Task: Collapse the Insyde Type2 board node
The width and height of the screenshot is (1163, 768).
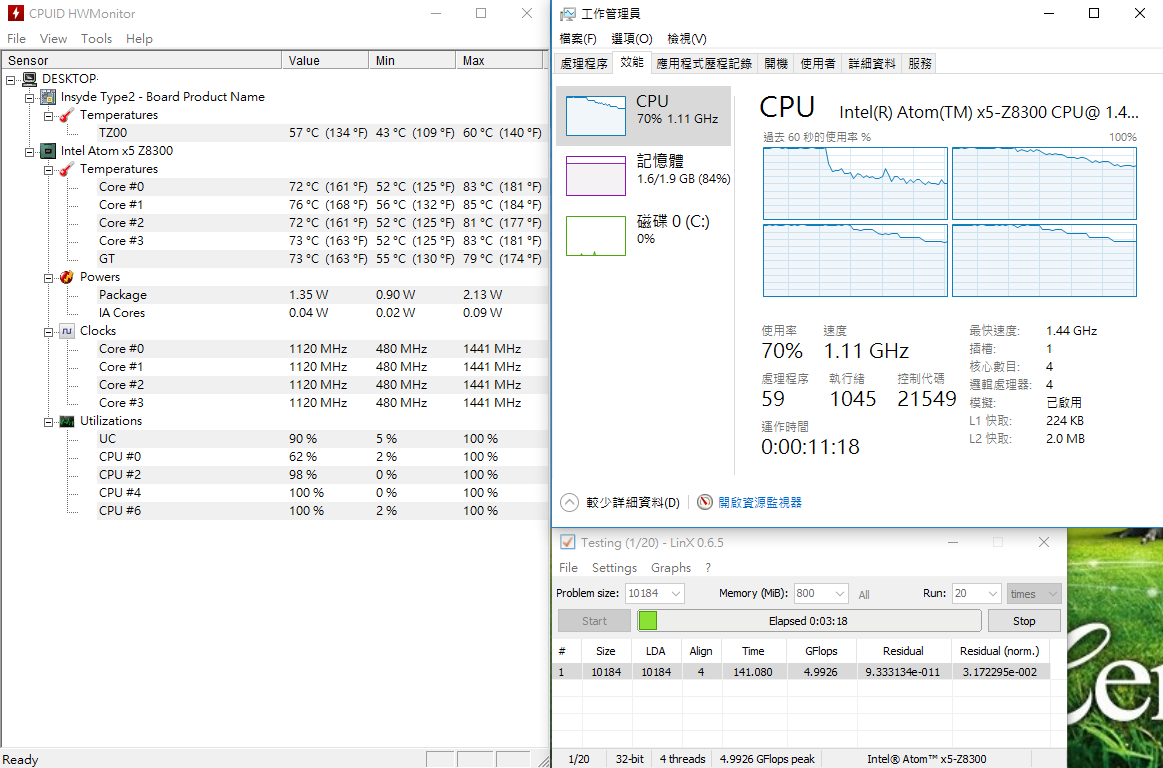Action: (30, 96)
